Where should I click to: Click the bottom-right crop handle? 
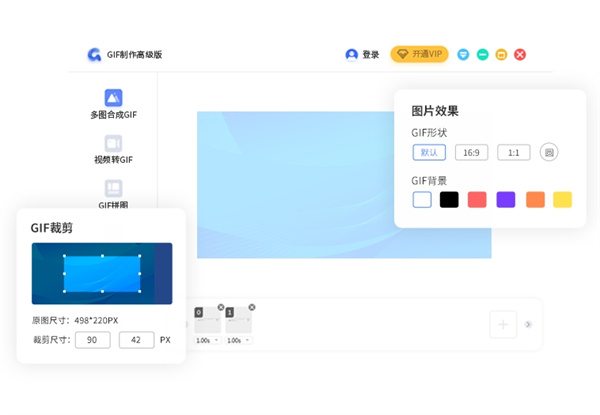(x=140, y=291)
